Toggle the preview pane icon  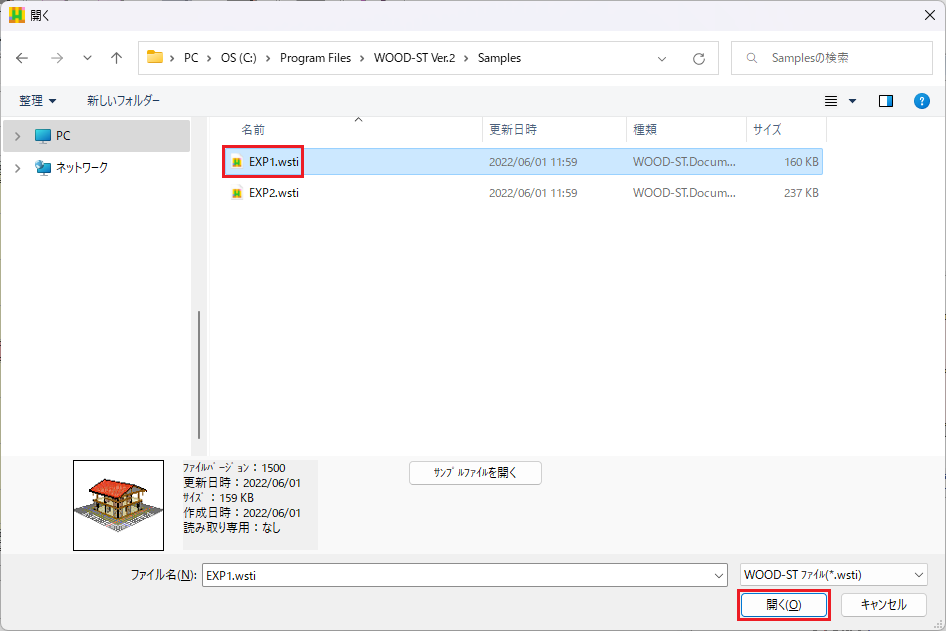point(885,101)
